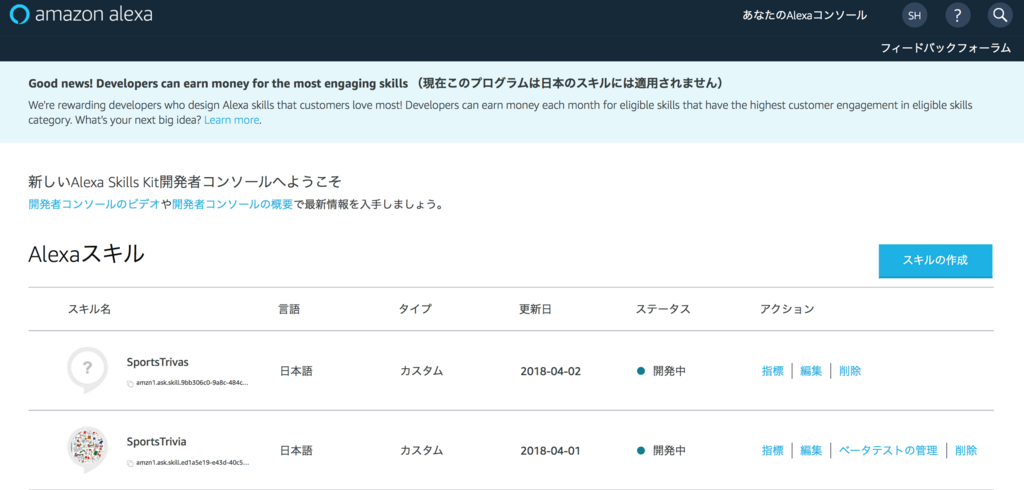Viewport: 1024px width, 490px height.
Task: Click the date 2018-04-01
Action: pos(551,450)
